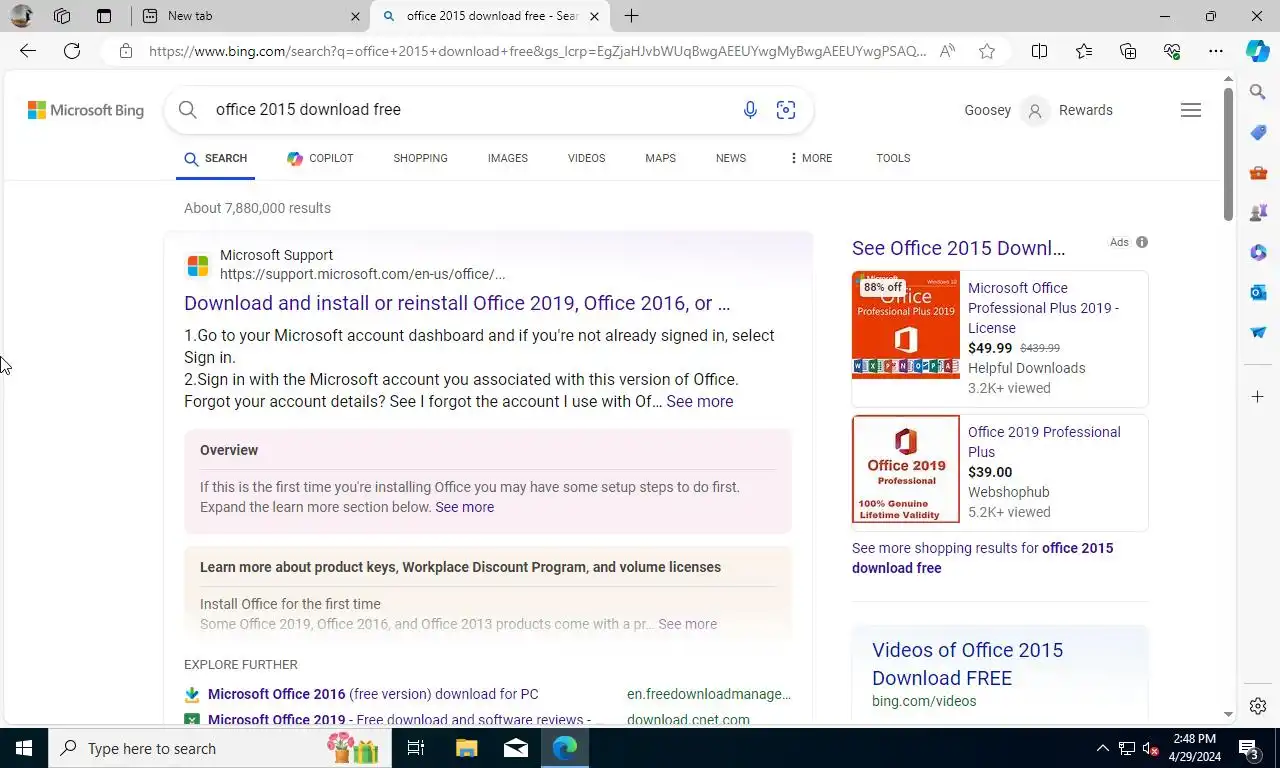Viewport: 1280px width, 768px height.
Task: Refresh the current page
Action: [72, 51]
